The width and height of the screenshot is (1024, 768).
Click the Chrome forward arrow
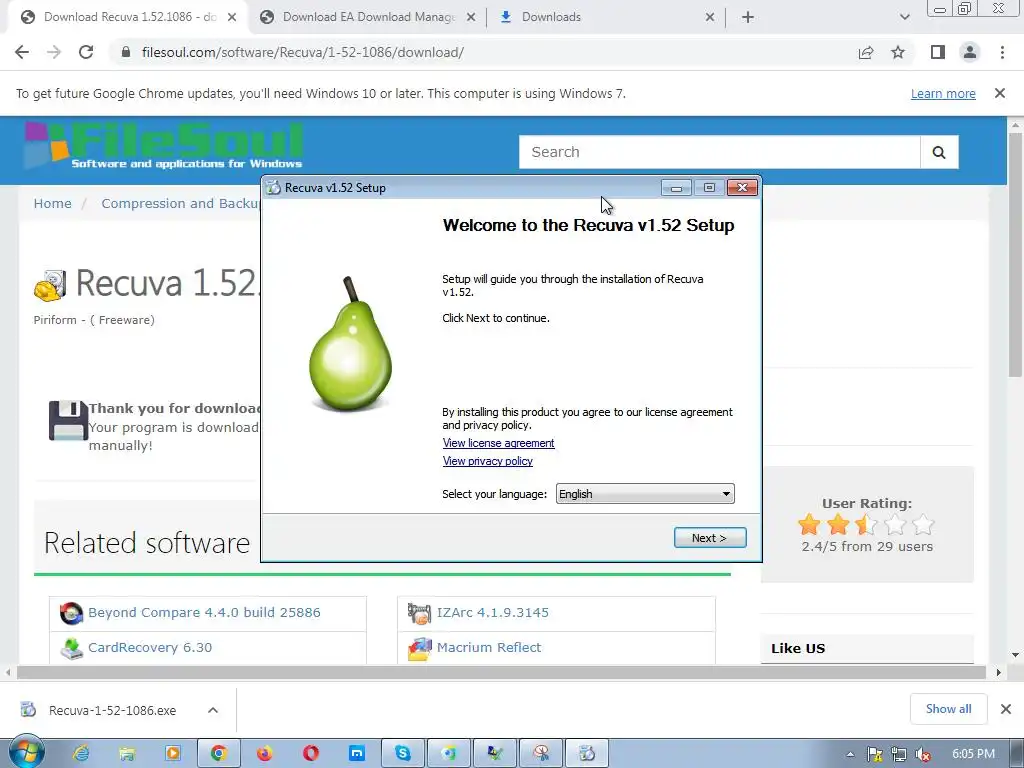click(54, 52)
